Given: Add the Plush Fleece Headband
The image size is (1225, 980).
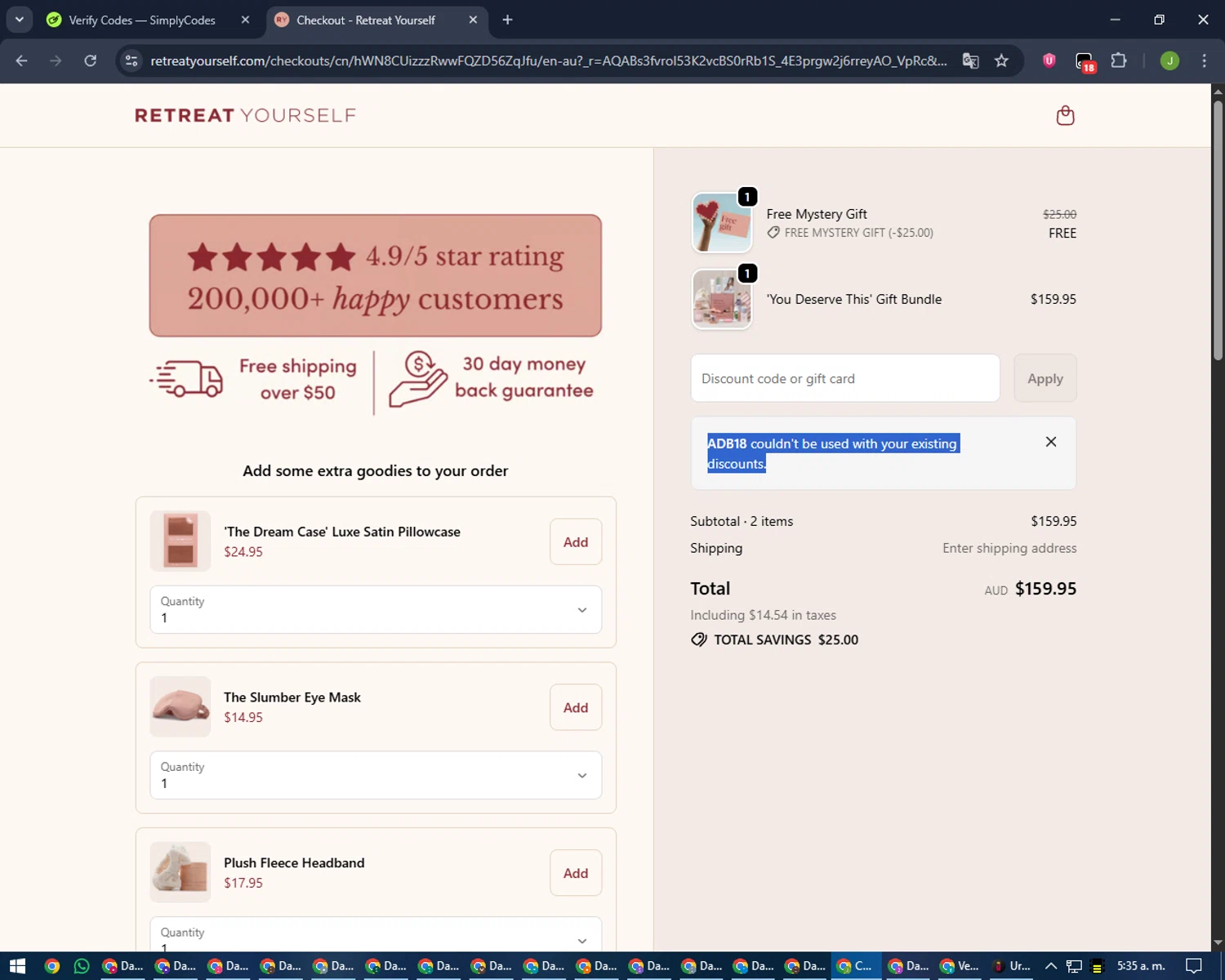Looking at the screenshot, I should tap(576, 873).
